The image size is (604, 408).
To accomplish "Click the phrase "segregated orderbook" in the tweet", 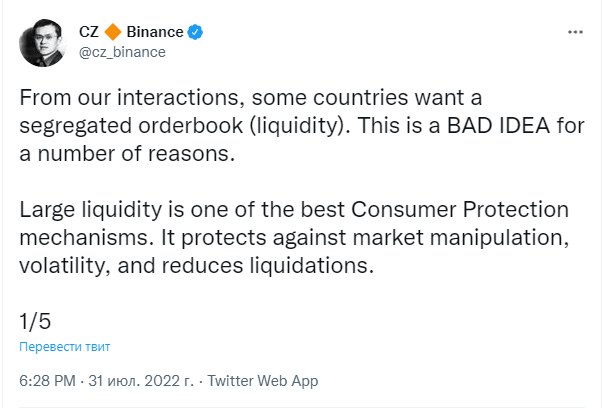I will pyautogui.click(x=131, y=126).
